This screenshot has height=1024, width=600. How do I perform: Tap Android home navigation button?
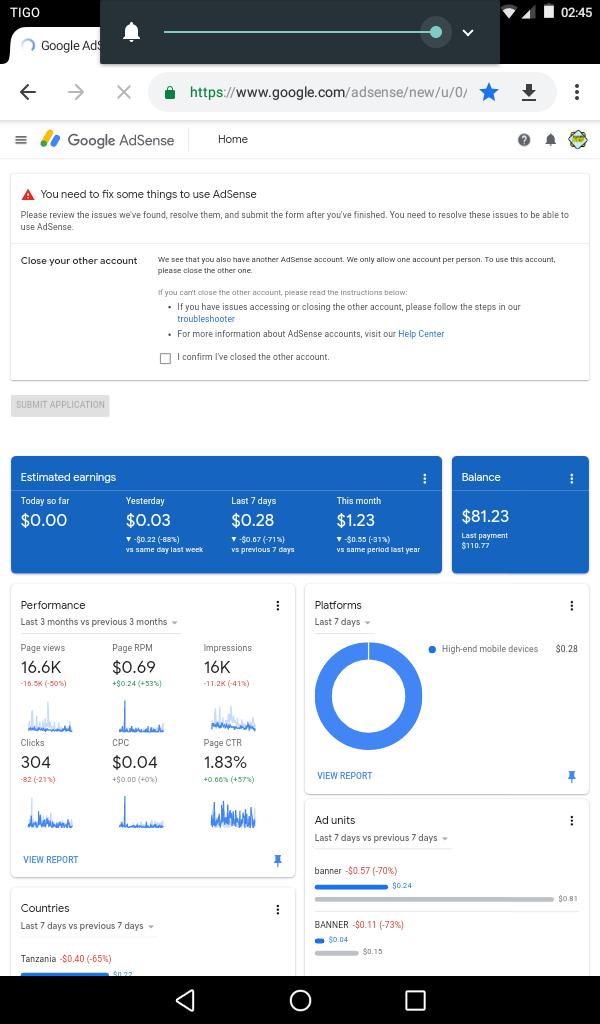(300, 1000)
